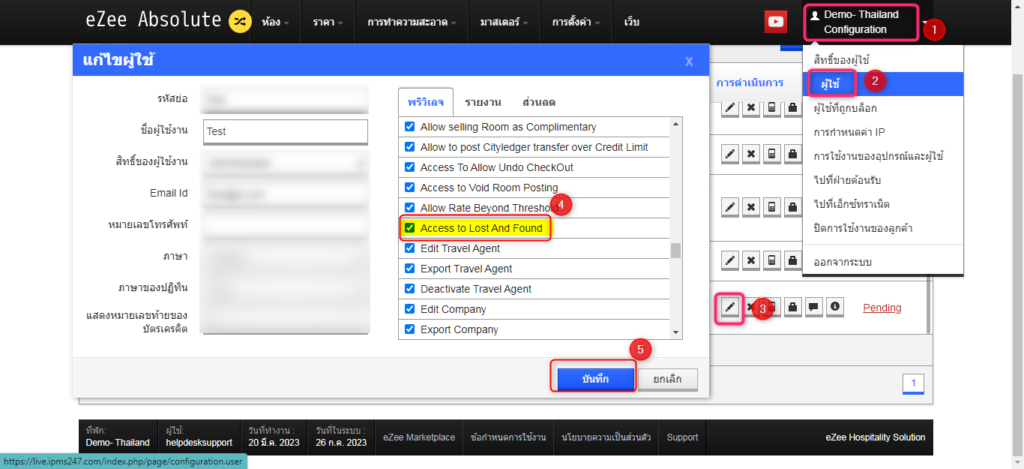Close the แก้ไขผู้ใช้ dialog with the X

click(x=689, y=61)
